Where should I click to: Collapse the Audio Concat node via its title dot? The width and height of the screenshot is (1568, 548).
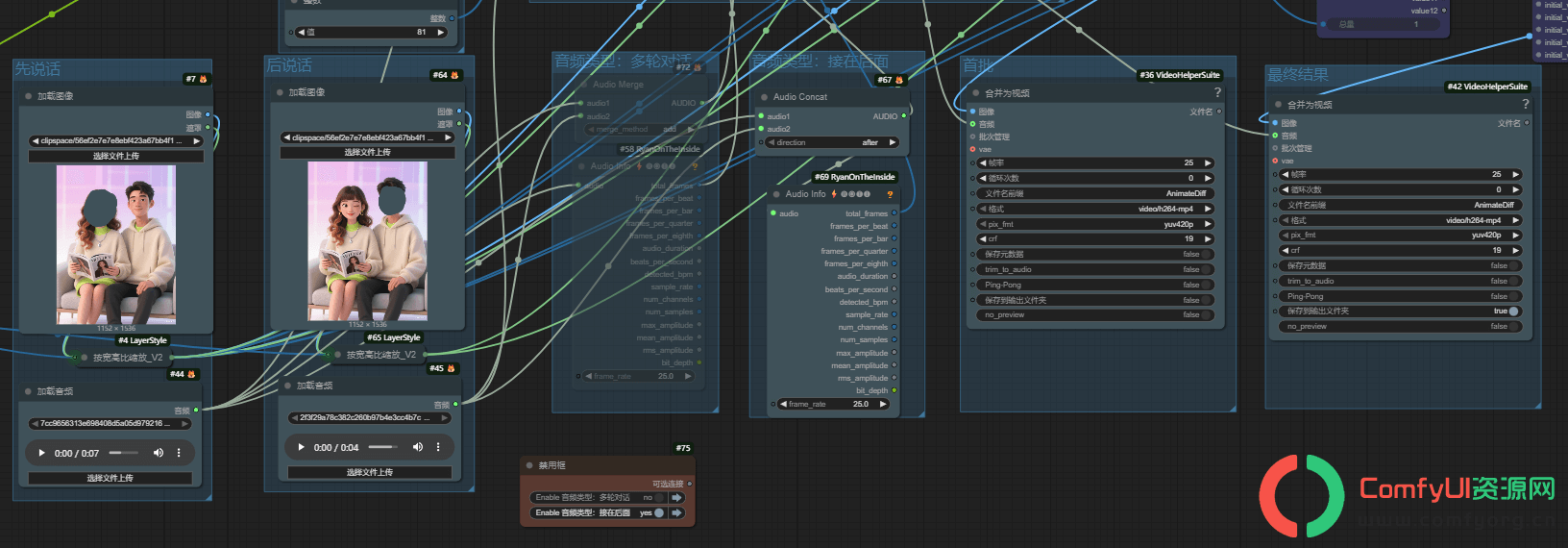coord(765,97)
